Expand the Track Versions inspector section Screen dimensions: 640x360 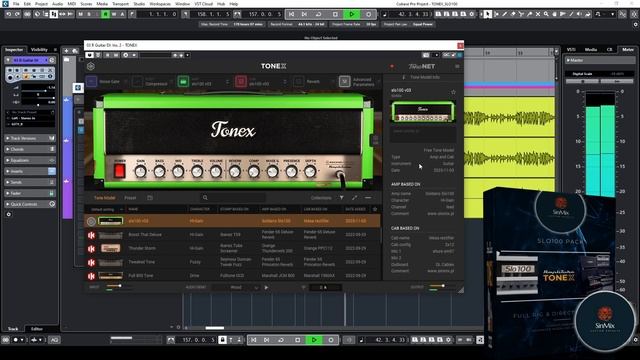30,138
